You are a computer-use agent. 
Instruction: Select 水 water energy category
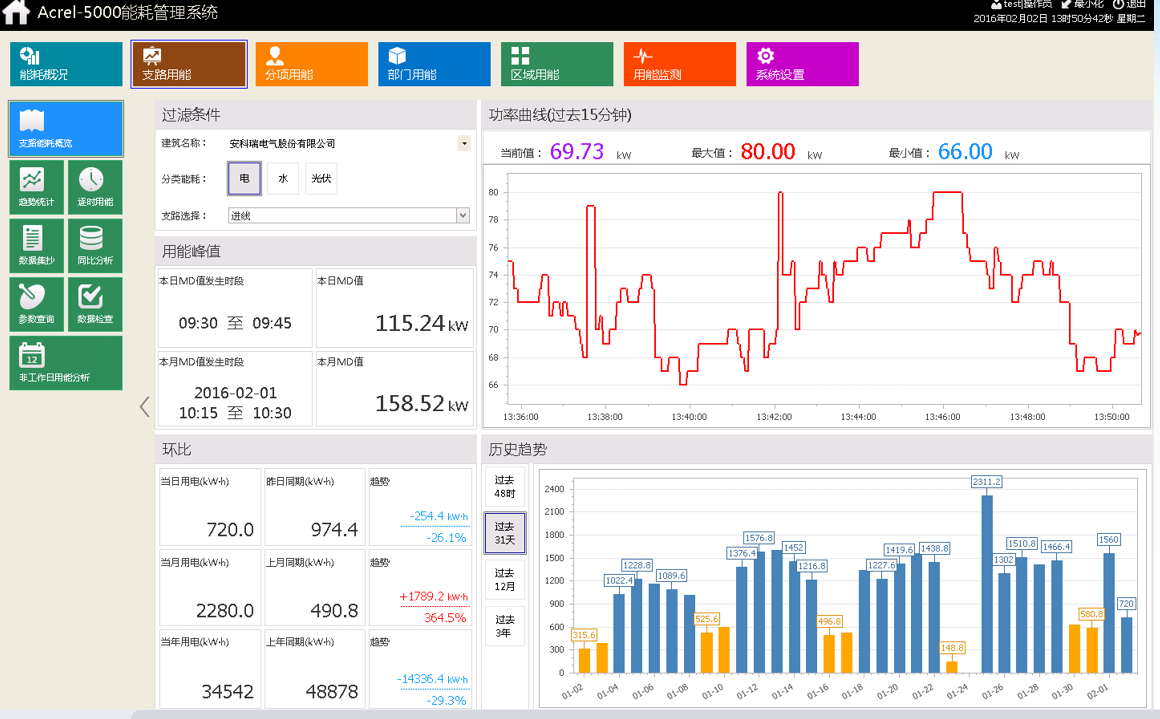283,178
